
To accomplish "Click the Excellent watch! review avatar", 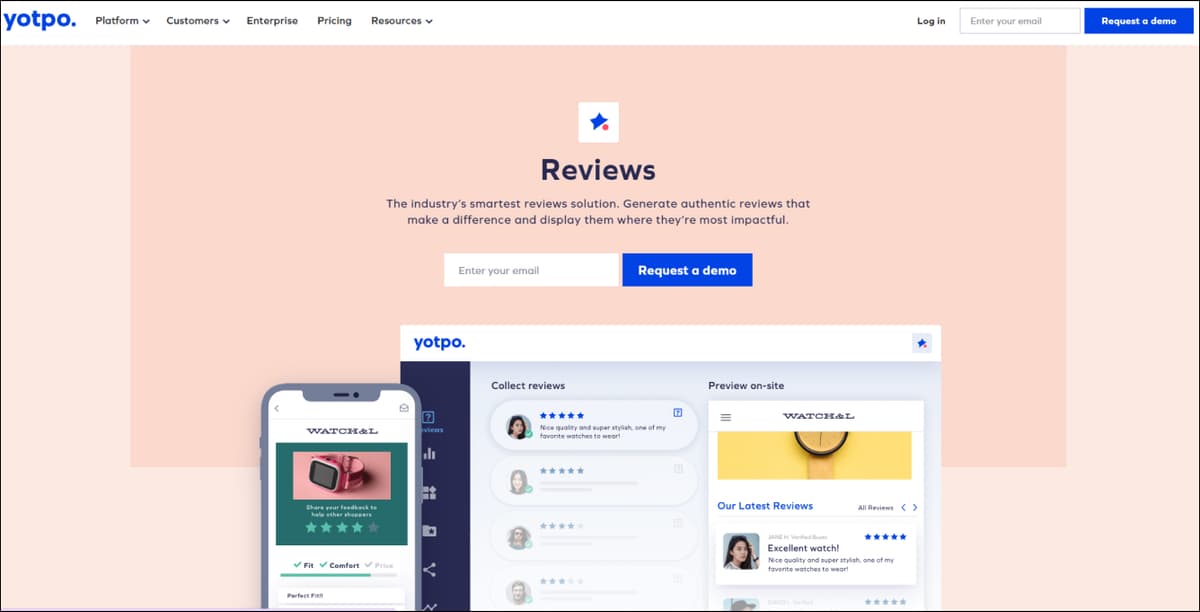I will (741, 551).
